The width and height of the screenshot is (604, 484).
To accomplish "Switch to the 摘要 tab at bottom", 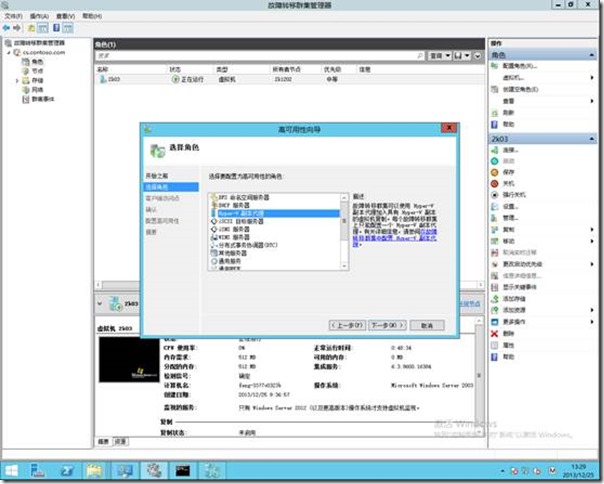I will pyautogui.click(x=103, y=441).
